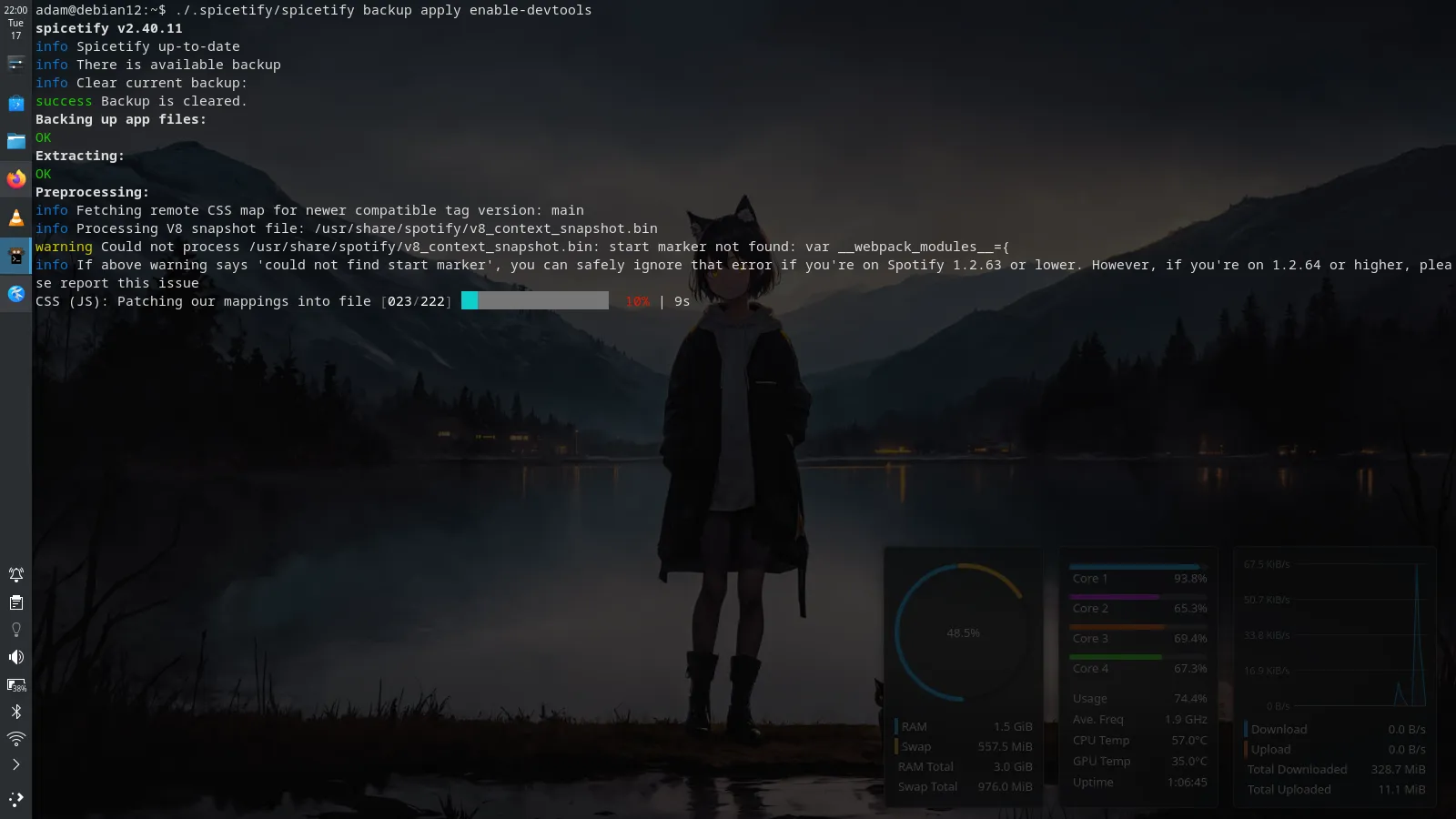Click the Usage '74.4%' value
The image size is (1456, 819).
1190,699
